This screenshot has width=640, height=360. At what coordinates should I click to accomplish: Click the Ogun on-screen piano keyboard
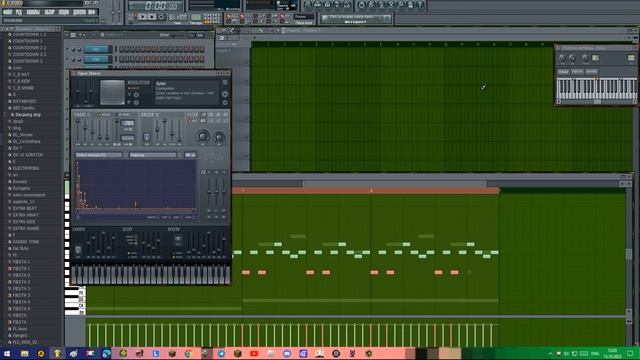coord(150,274)
